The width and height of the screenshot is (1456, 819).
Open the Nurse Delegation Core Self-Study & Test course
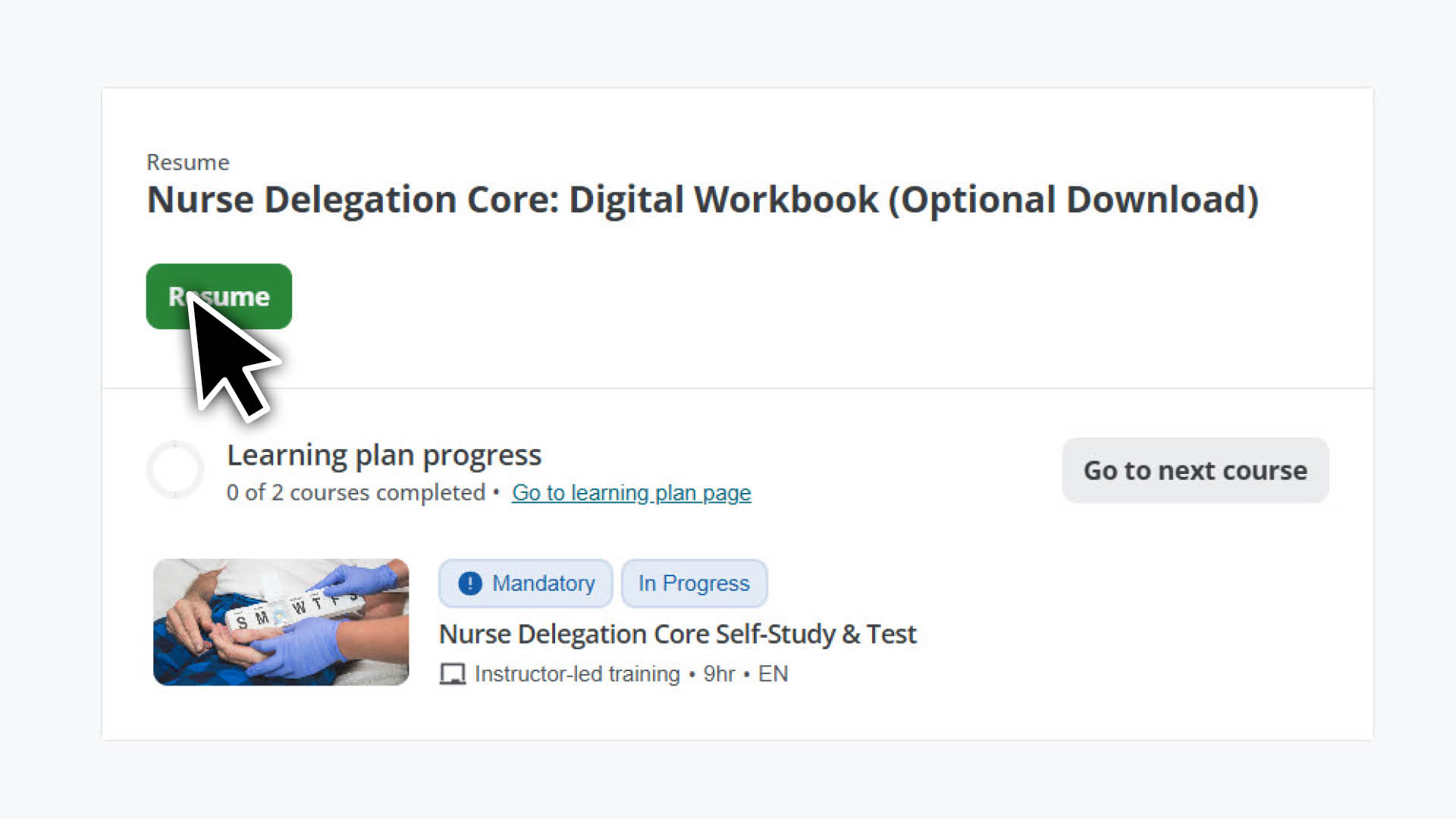[678, 634]
